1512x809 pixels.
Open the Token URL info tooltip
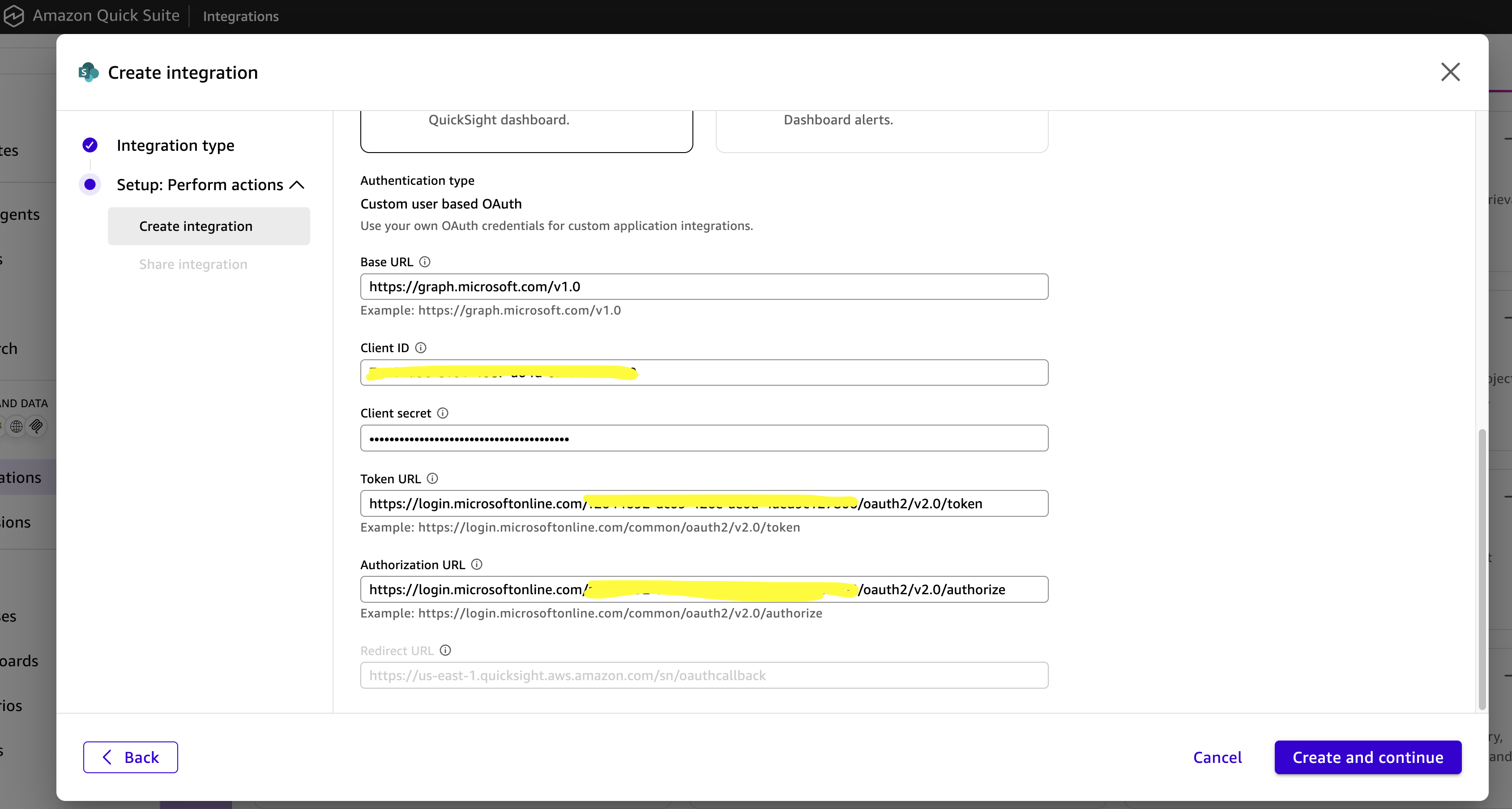[x=432, y=478]
